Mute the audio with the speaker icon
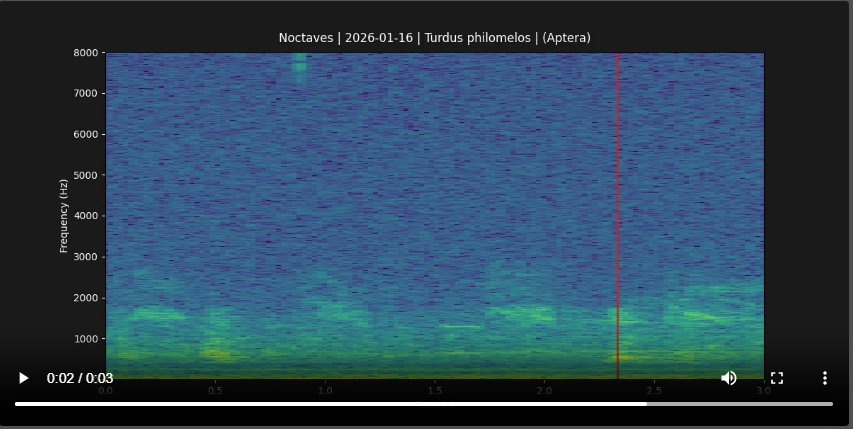The width and height of the screenshot is (853, 429). (728, 378)
